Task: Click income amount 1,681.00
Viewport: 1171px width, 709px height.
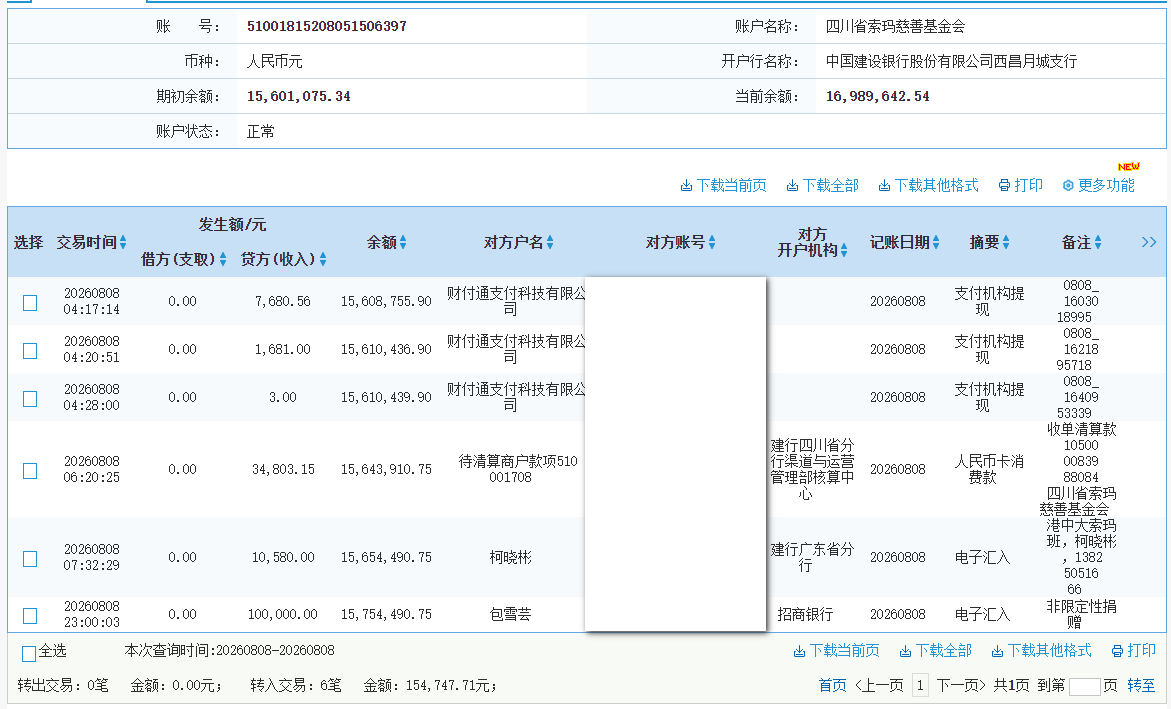Action: tap(282, 349)
